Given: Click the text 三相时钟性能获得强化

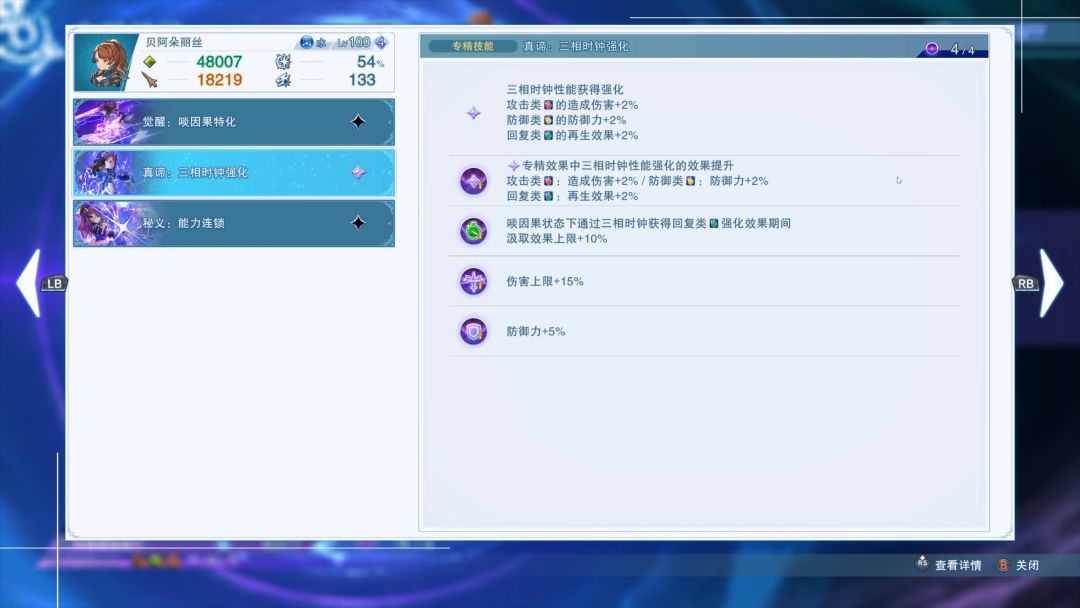Looking at the screenshot, I should click(565, 90).
